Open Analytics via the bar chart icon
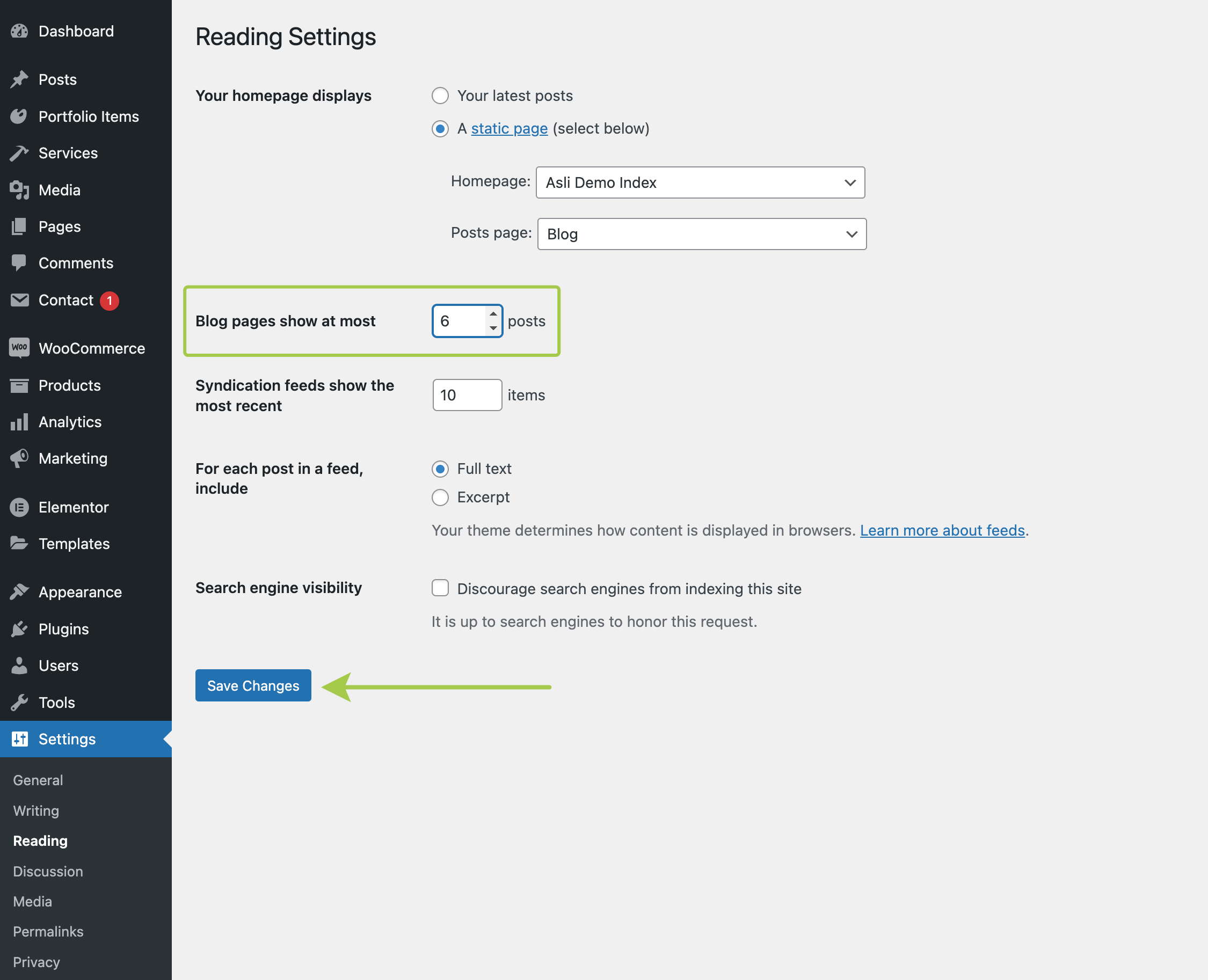Image resolution: width=1208 pixels, height=980 pixels. [19, 422]
